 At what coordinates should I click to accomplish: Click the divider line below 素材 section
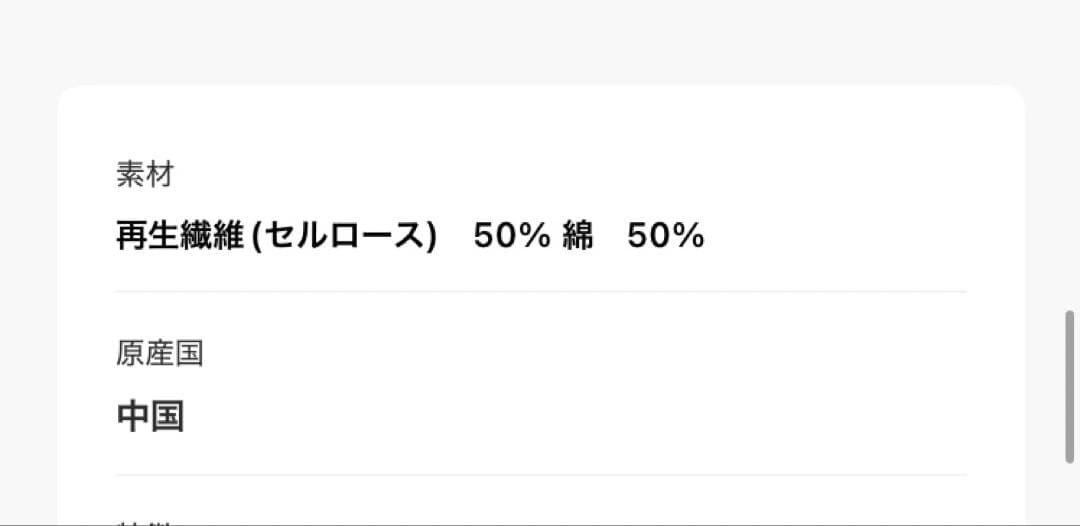pos(540,292)
